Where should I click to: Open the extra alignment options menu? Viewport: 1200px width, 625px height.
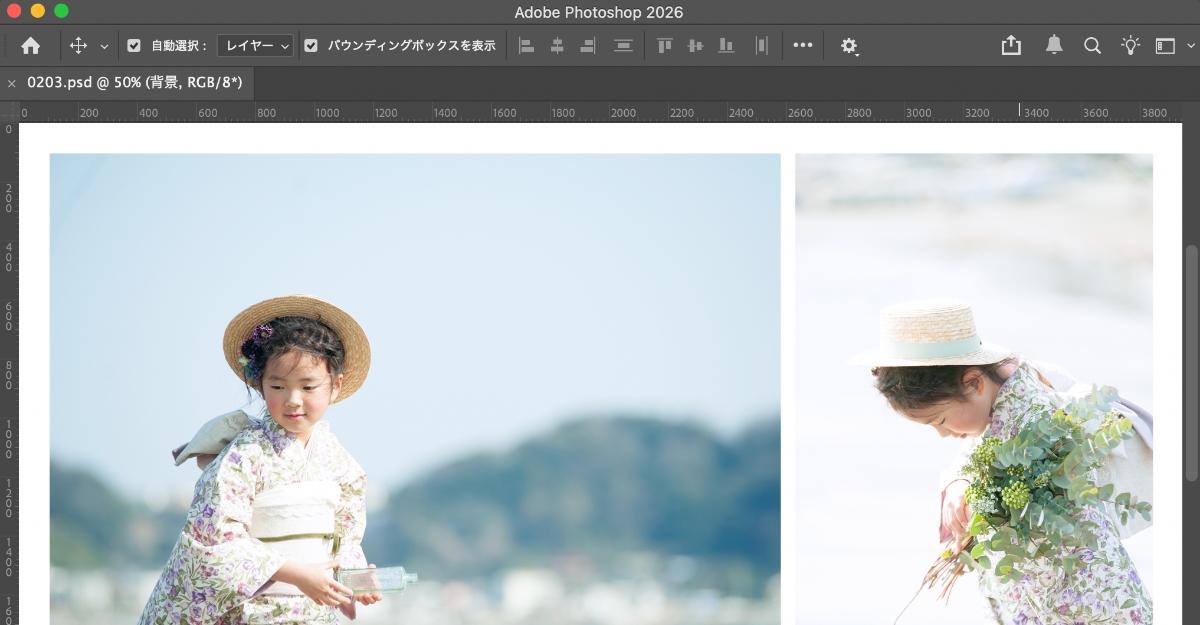click(802, 45)
